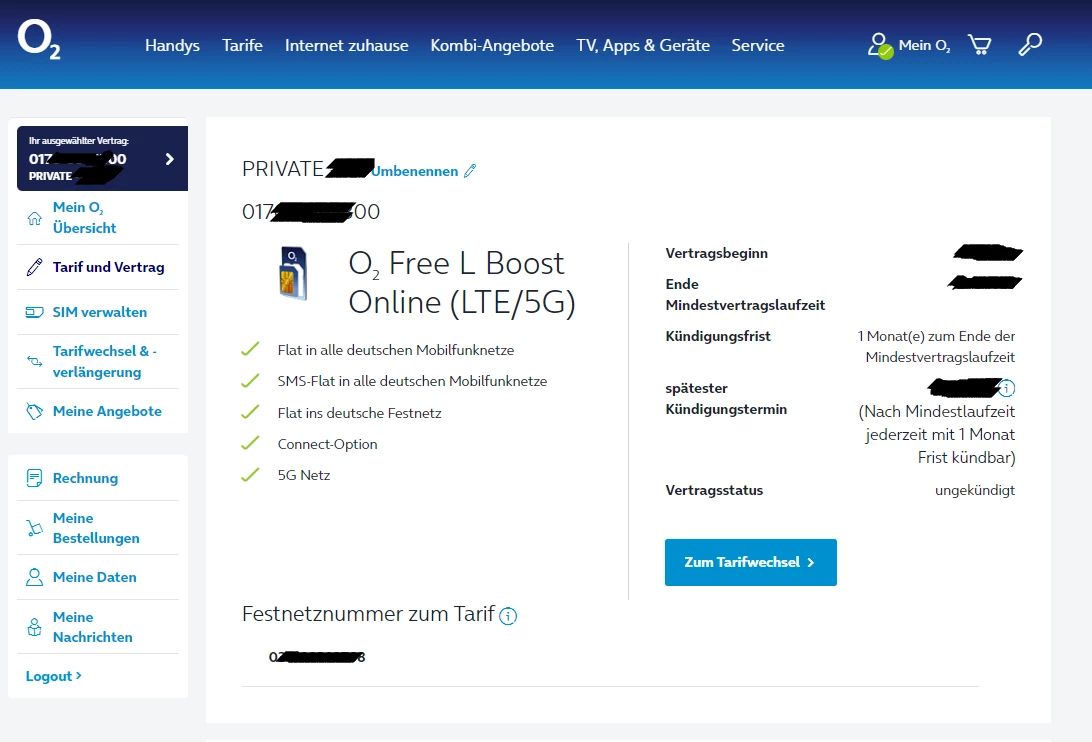The image size is (1092, 742).
Task: Click the Zum Tarifwechsel button
Action: click(x=751, y=562)
